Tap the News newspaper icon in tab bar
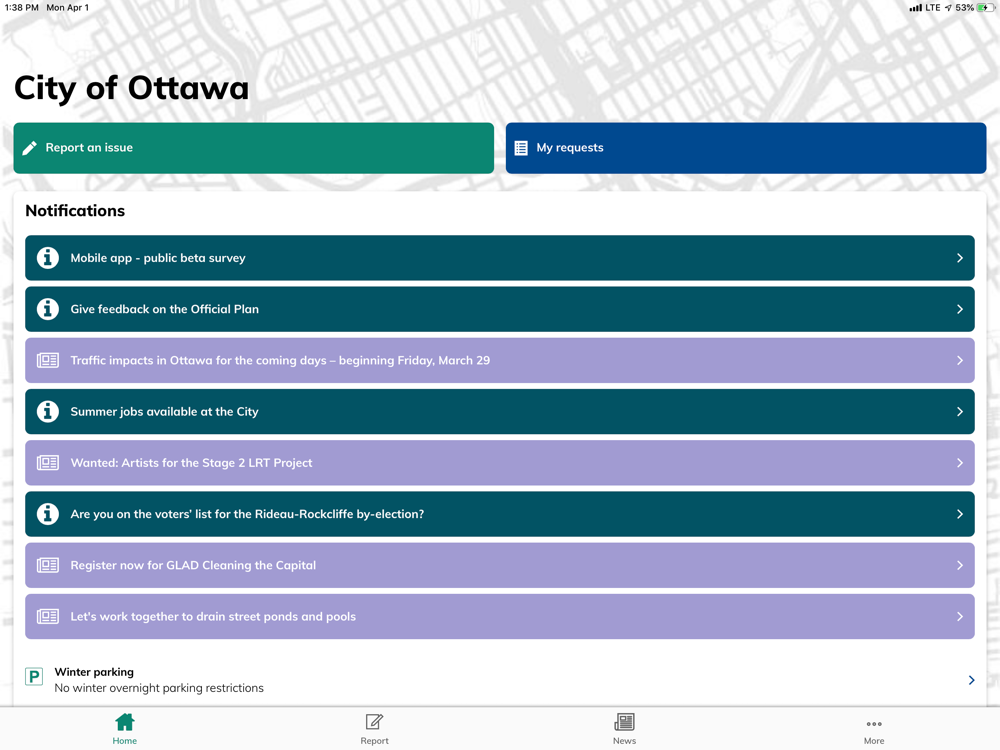 pyautogui.click(x=624, y=722)
